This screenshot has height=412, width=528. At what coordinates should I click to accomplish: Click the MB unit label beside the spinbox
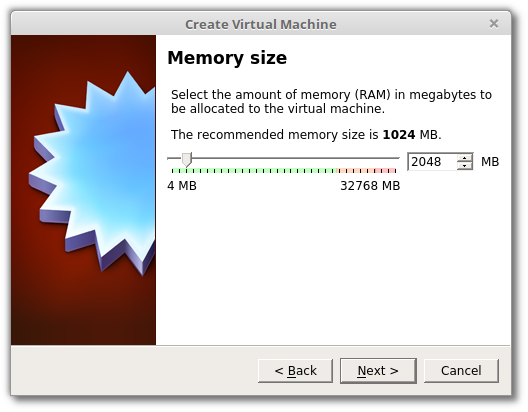click(490, 162)
